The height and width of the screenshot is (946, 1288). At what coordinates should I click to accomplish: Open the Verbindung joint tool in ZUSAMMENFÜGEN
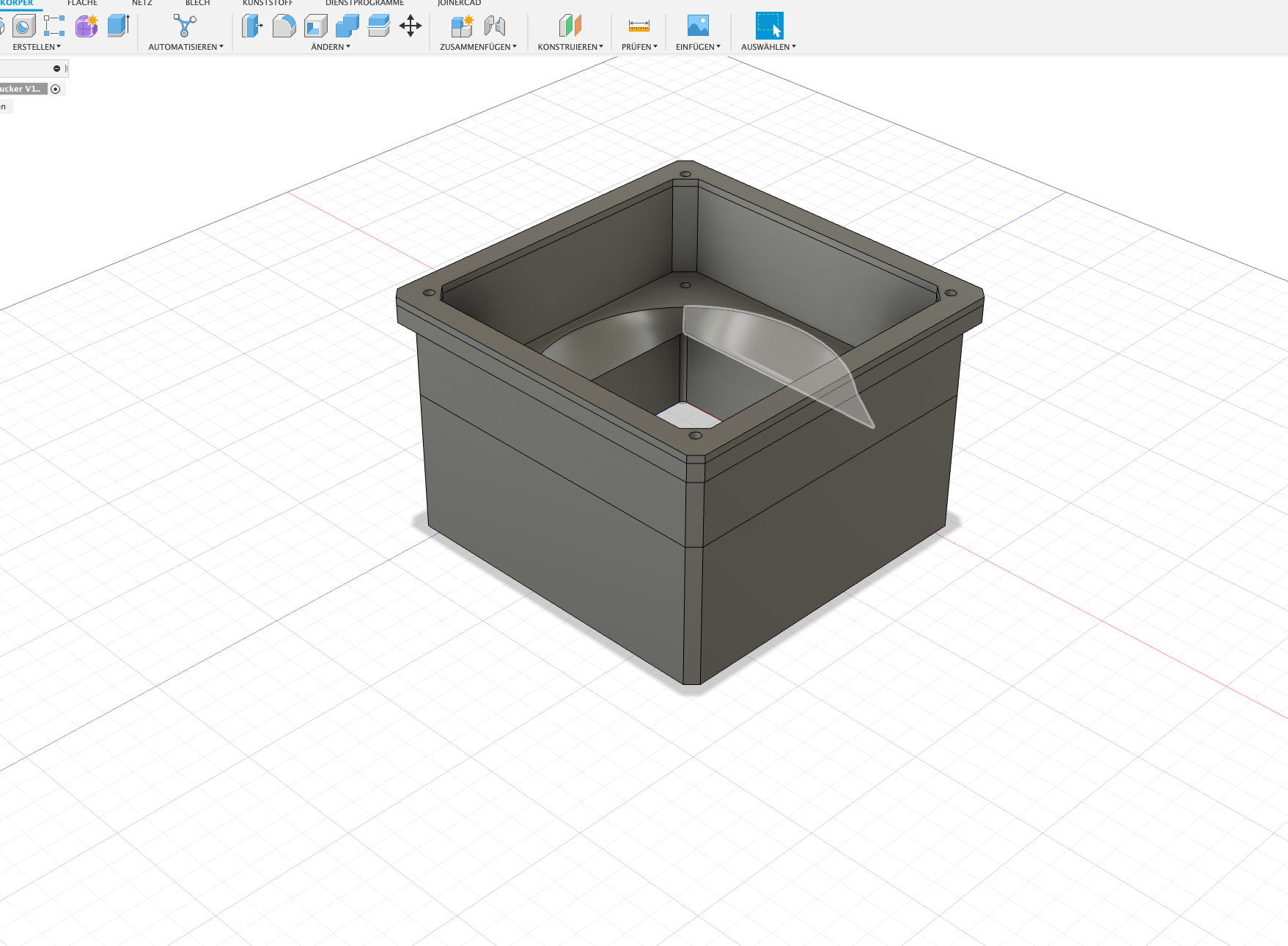tap(496, 26)
